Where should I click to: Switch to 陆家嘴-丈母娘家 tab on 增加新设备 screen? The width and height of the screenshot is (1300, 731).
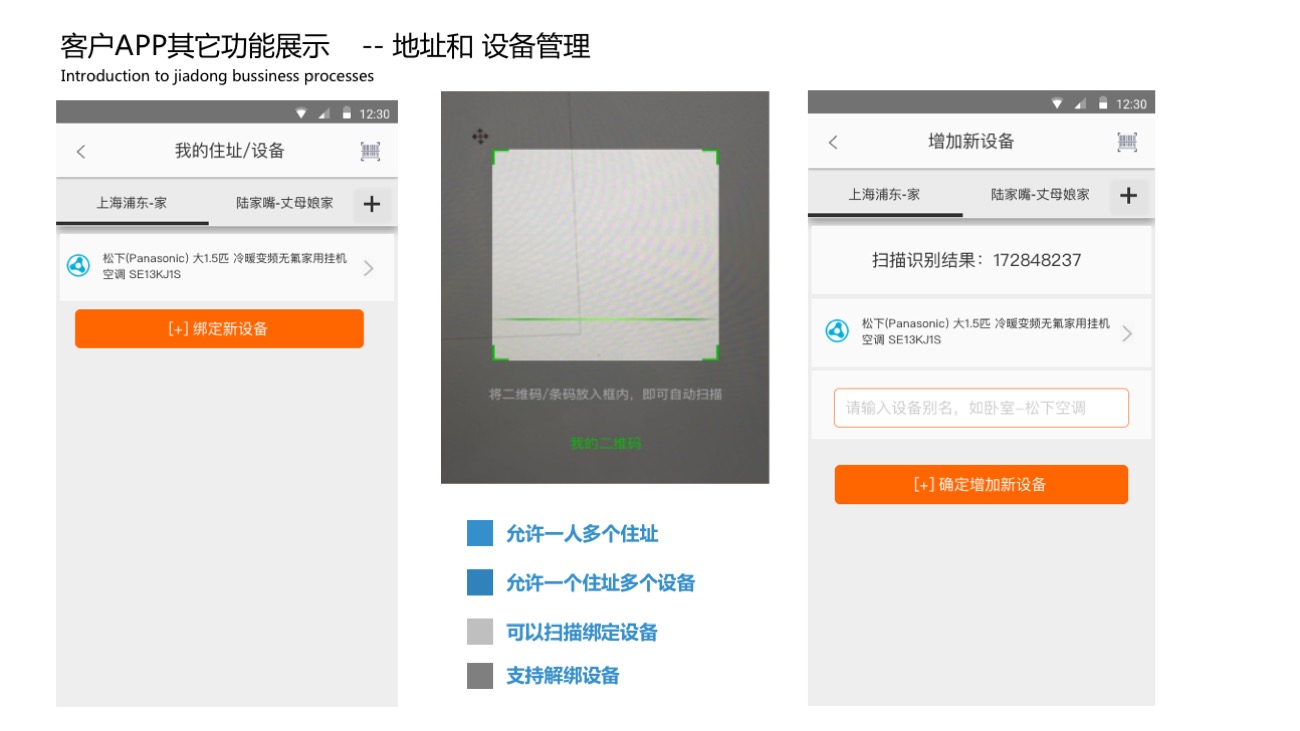pos(1040,195)
